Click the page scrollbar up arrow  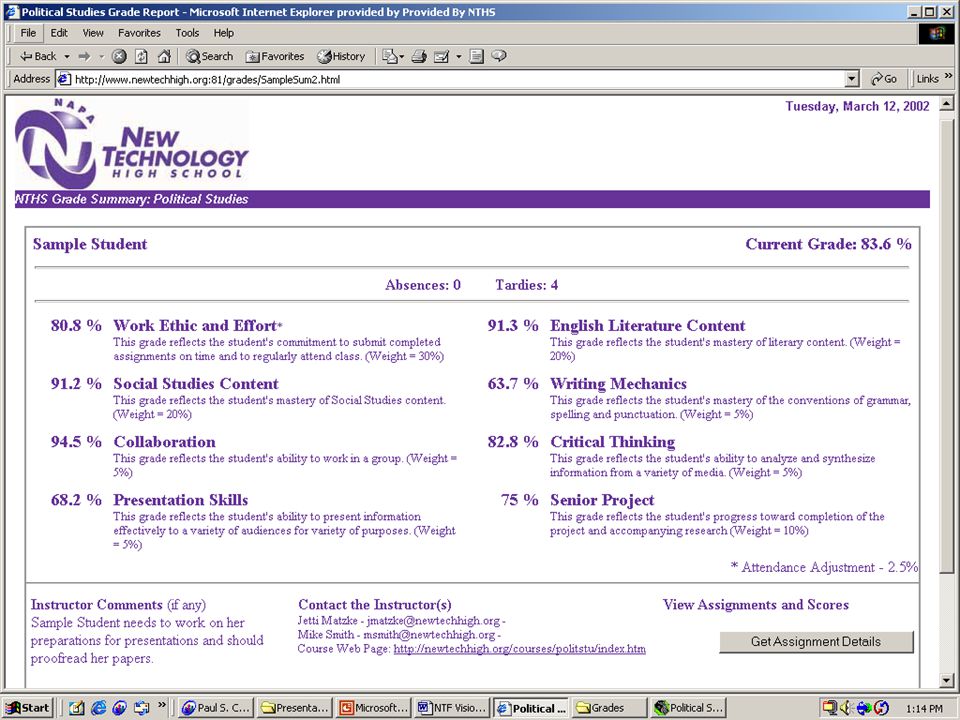pos(947,103)
